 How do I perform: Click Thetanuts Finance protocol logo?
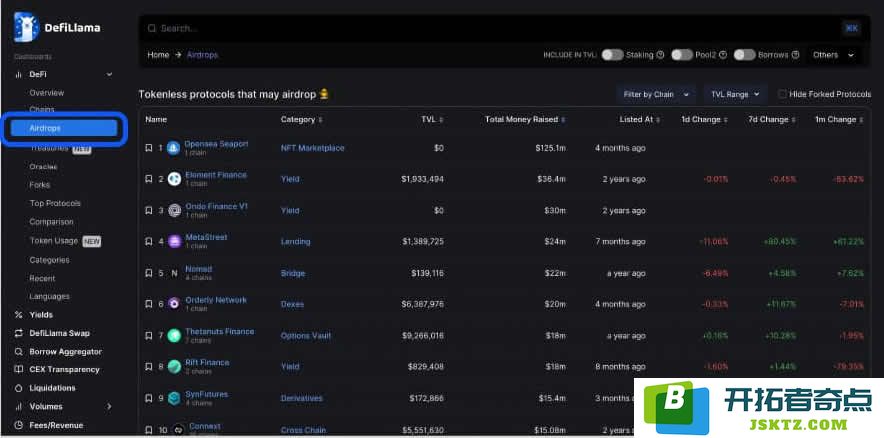(174, 335)
